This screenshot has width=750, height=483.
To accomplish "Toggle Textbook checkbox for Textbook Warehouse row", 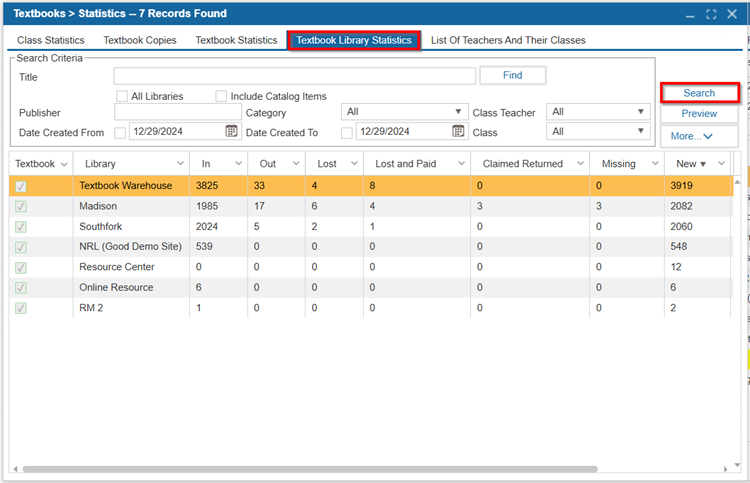I will (21, 186).
